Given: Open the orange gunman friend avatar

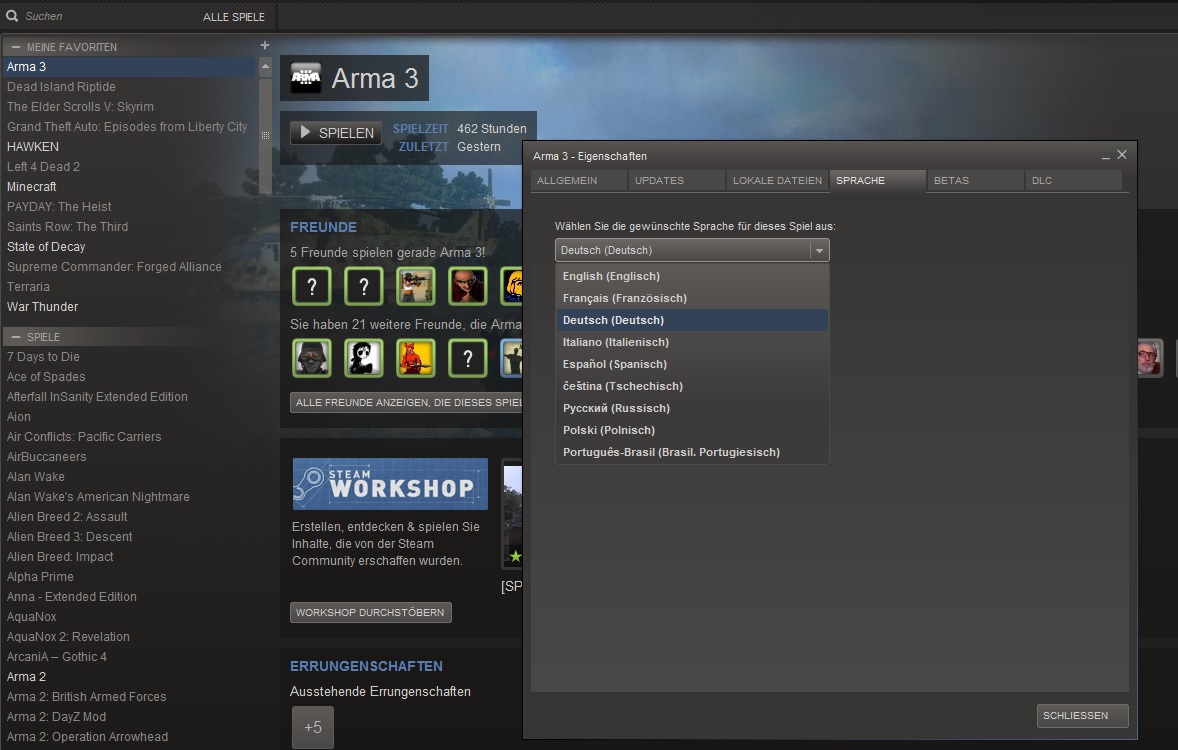Looking at the screenshot, I should pyautogui.click(x=415, y=358).
